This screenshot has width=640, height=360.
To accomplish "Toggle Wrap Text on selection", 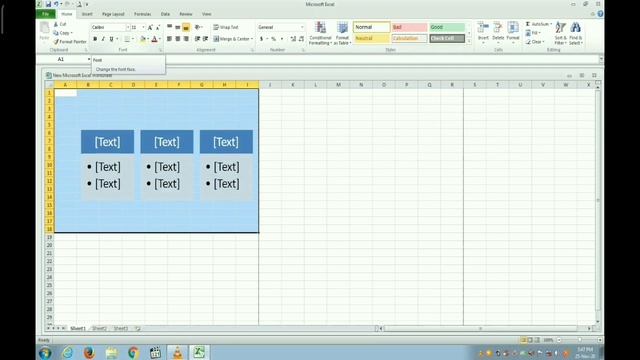I will pos(226,27).
